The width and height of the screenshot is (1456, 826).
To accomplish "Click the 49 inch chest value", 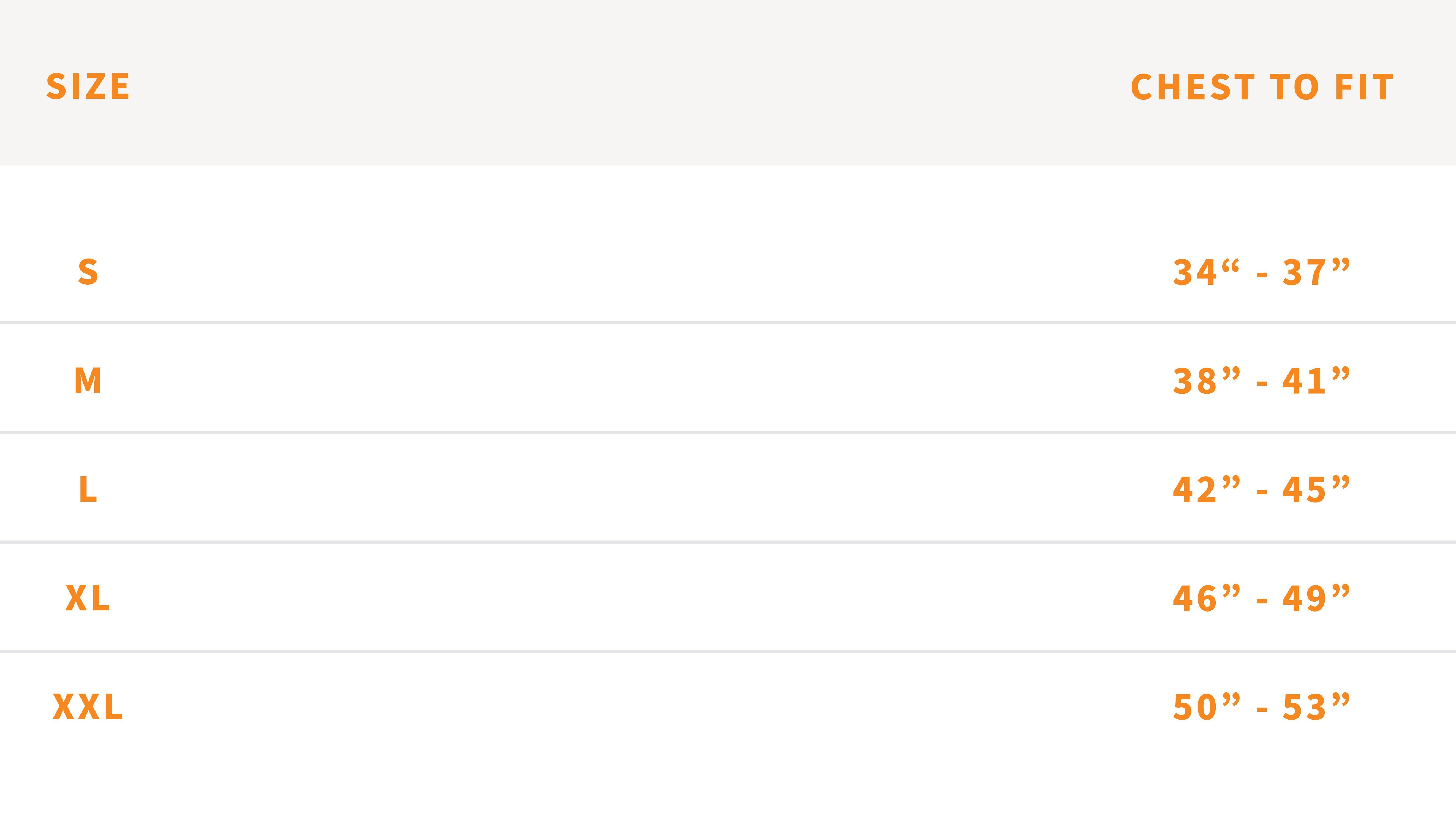I will (1316, 598).
